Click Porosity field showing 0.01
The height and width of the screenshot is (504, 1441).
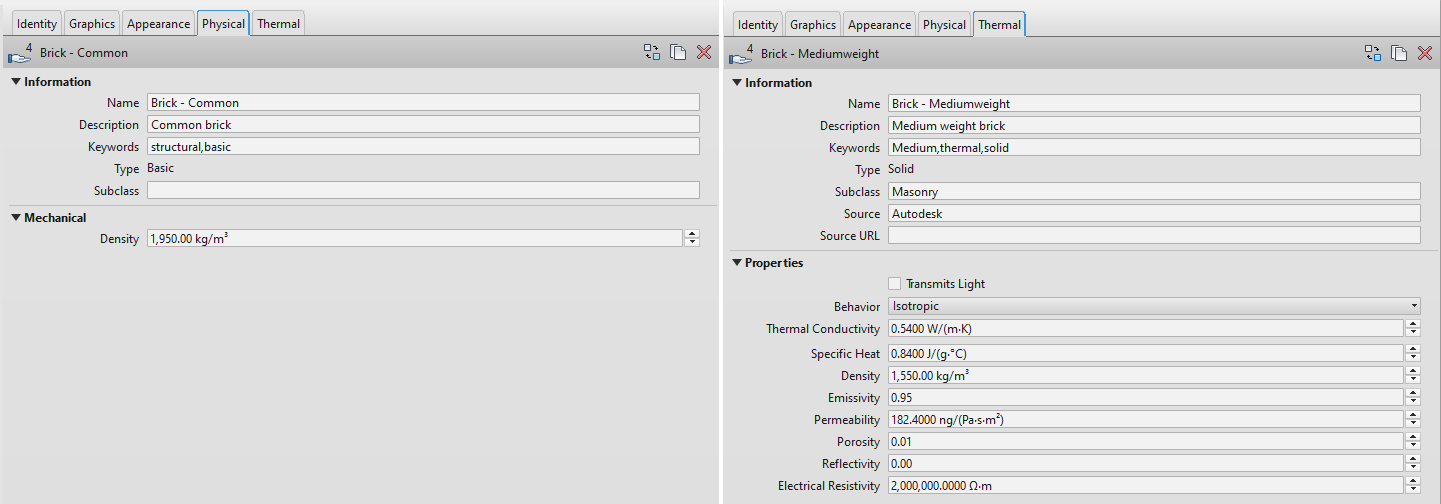[x=1146, y=441]
